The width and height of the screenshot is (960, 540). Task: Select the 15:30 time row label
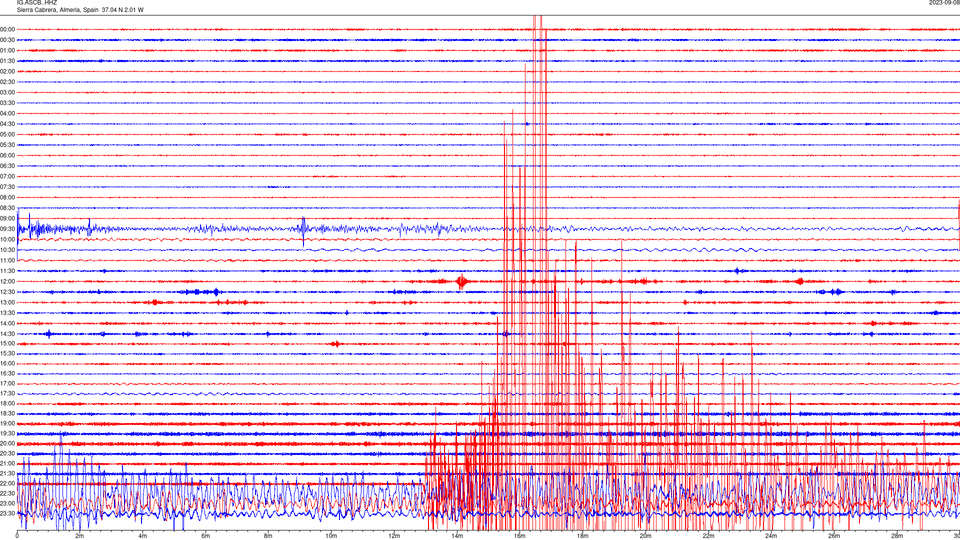click(x=7, y=353)
